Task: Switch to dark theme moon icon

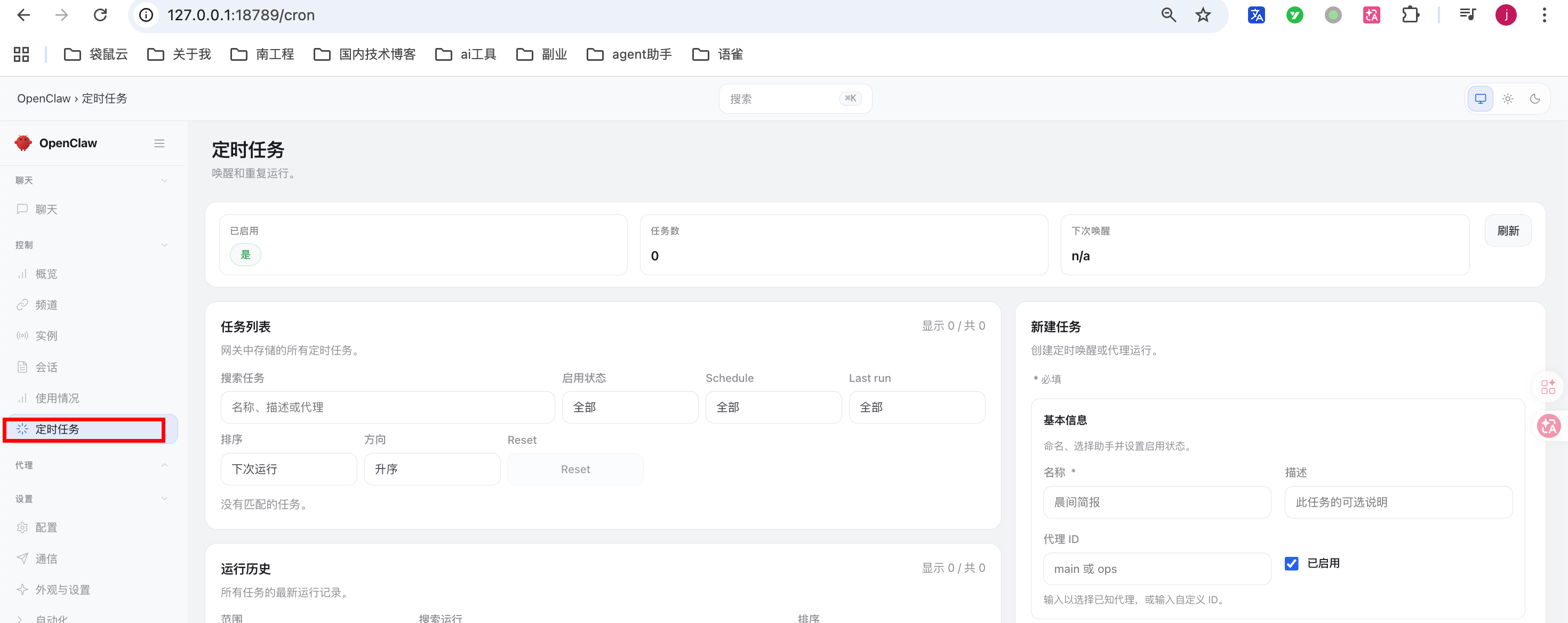Action: (x=1534, y=99)
